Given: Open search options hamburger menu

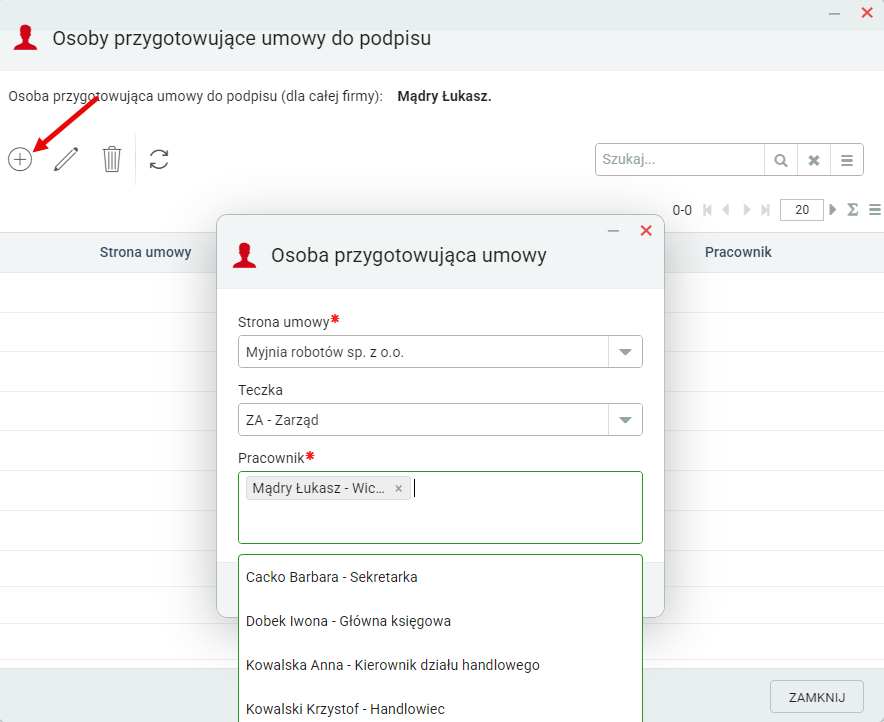Looking at the screenshot, I should coord(847,160).
